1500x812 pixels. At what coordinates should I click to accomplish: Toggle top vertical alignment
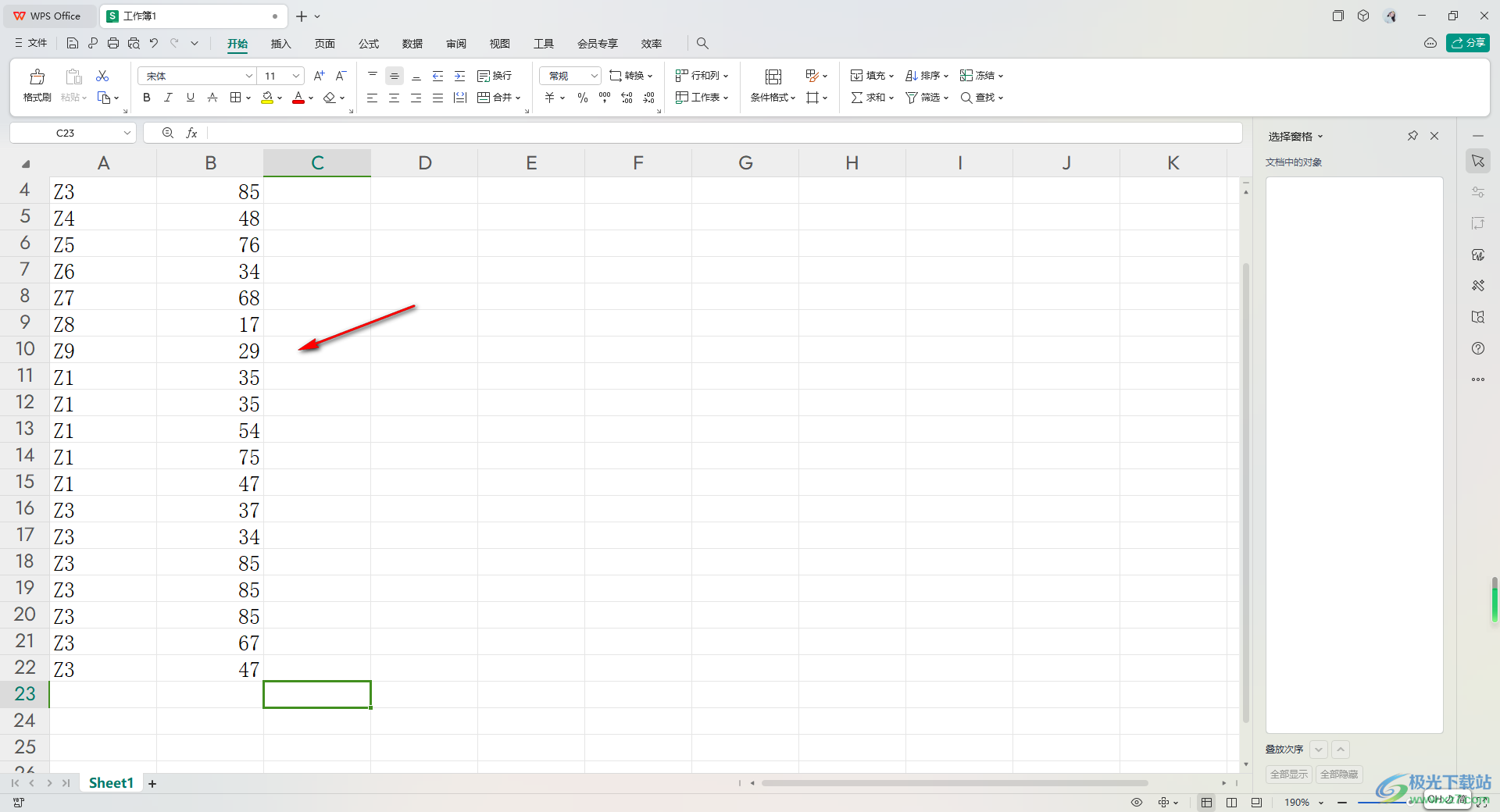click(373, 76)
